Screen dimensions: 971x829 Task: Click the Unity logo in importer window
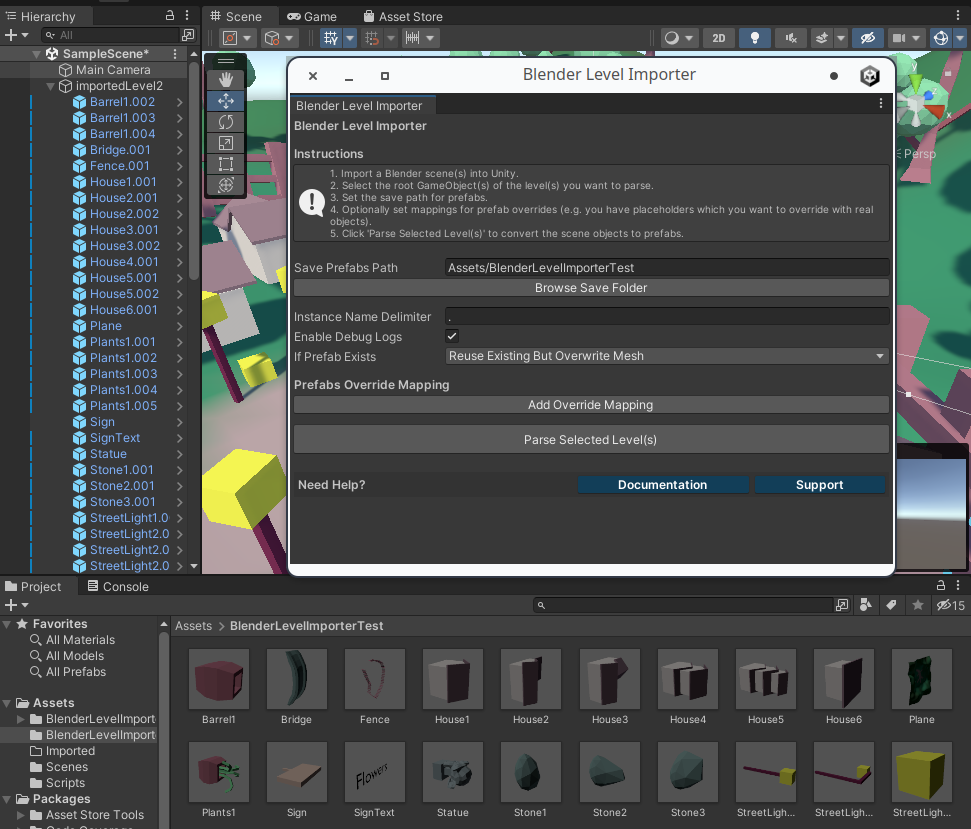tap(870, 76)
